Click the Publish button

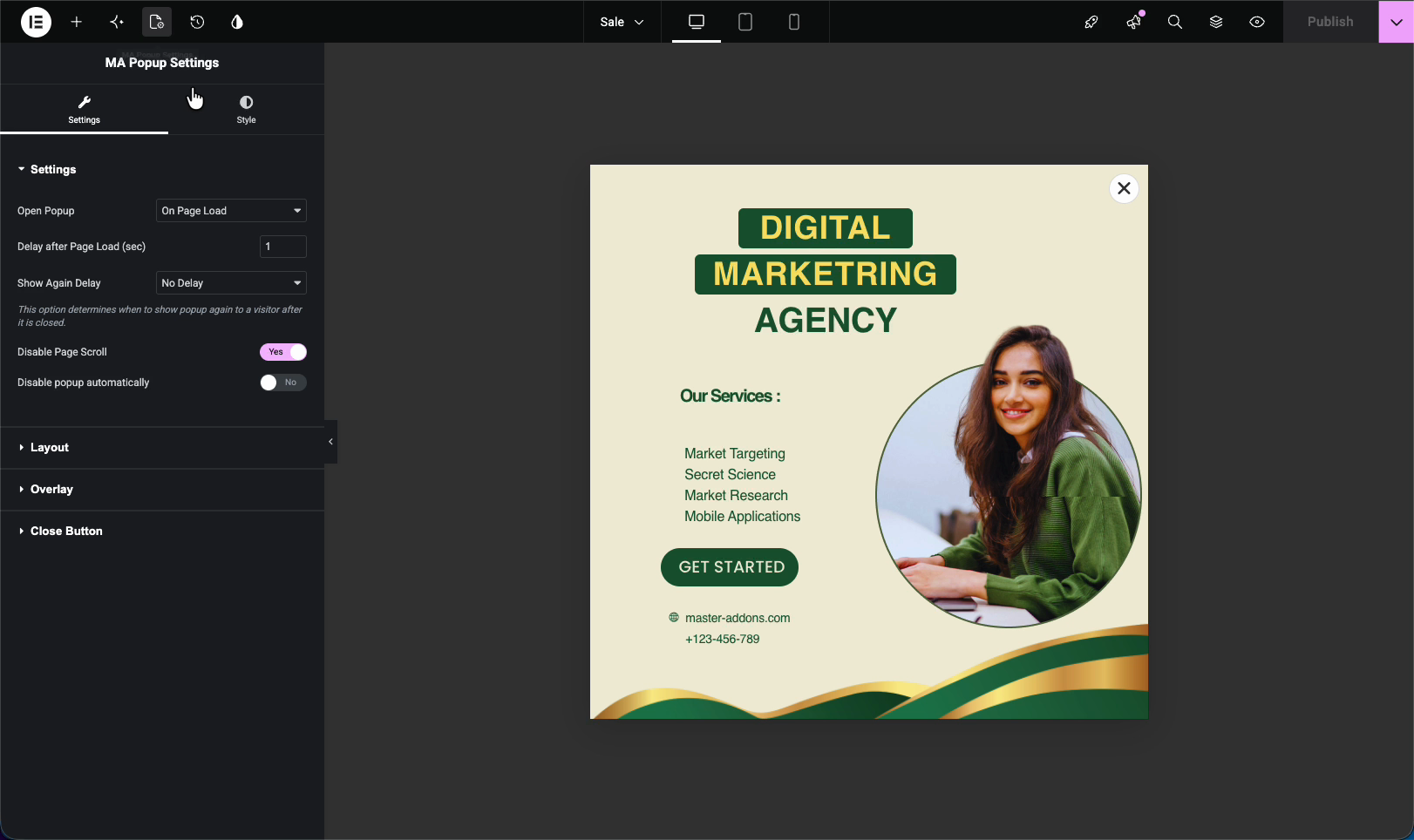[1330, 22]
